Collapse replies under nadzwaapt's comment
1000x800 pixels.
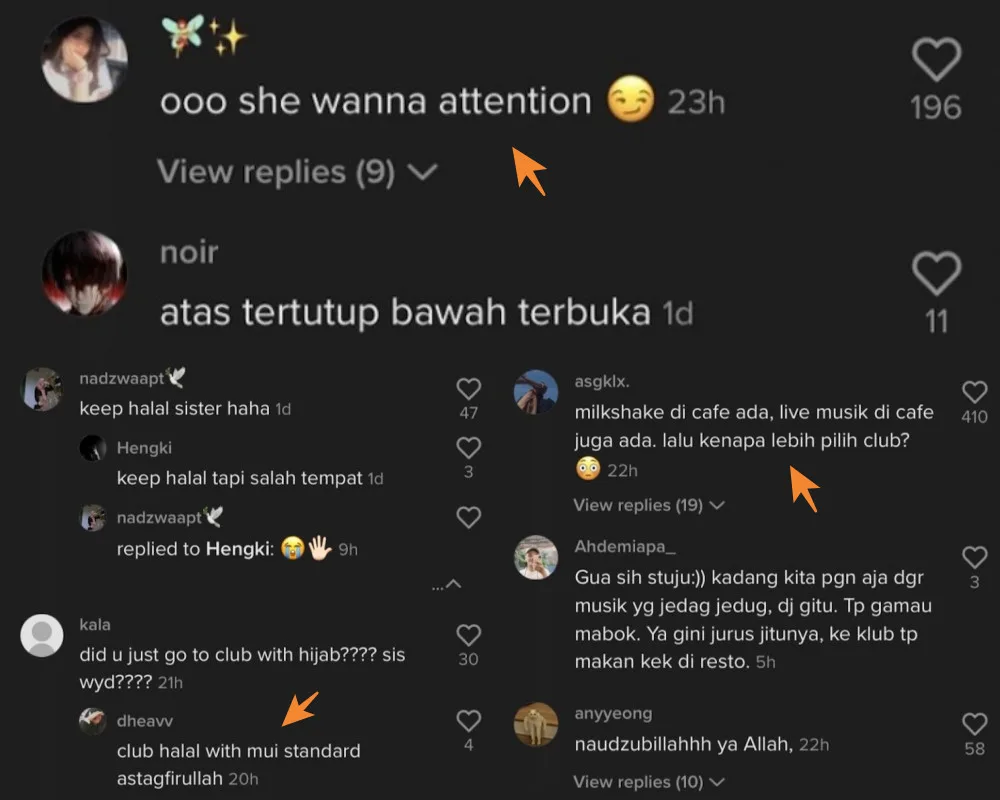[447, 584]
